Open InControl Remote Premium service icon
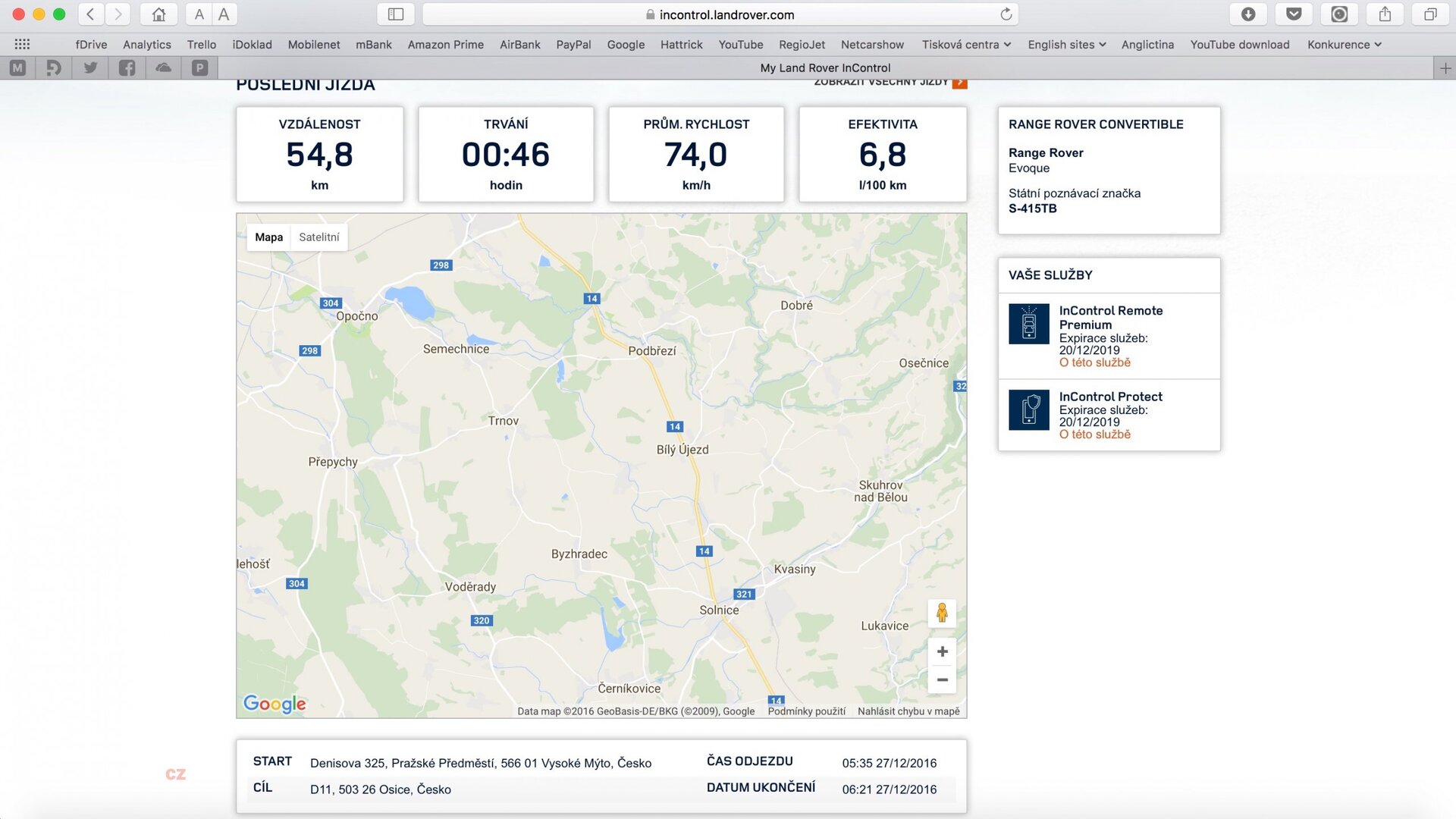This screenshot has height=819, width=1456. 1028,324
